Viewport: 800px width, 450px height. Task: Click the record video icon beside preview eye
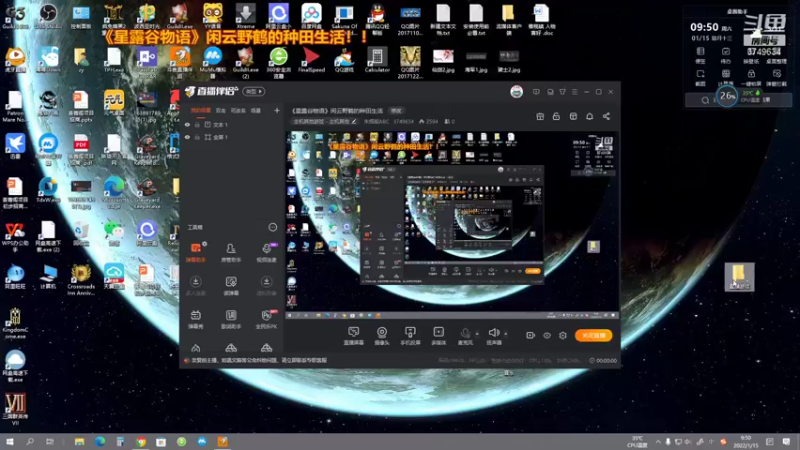[531, 335]
